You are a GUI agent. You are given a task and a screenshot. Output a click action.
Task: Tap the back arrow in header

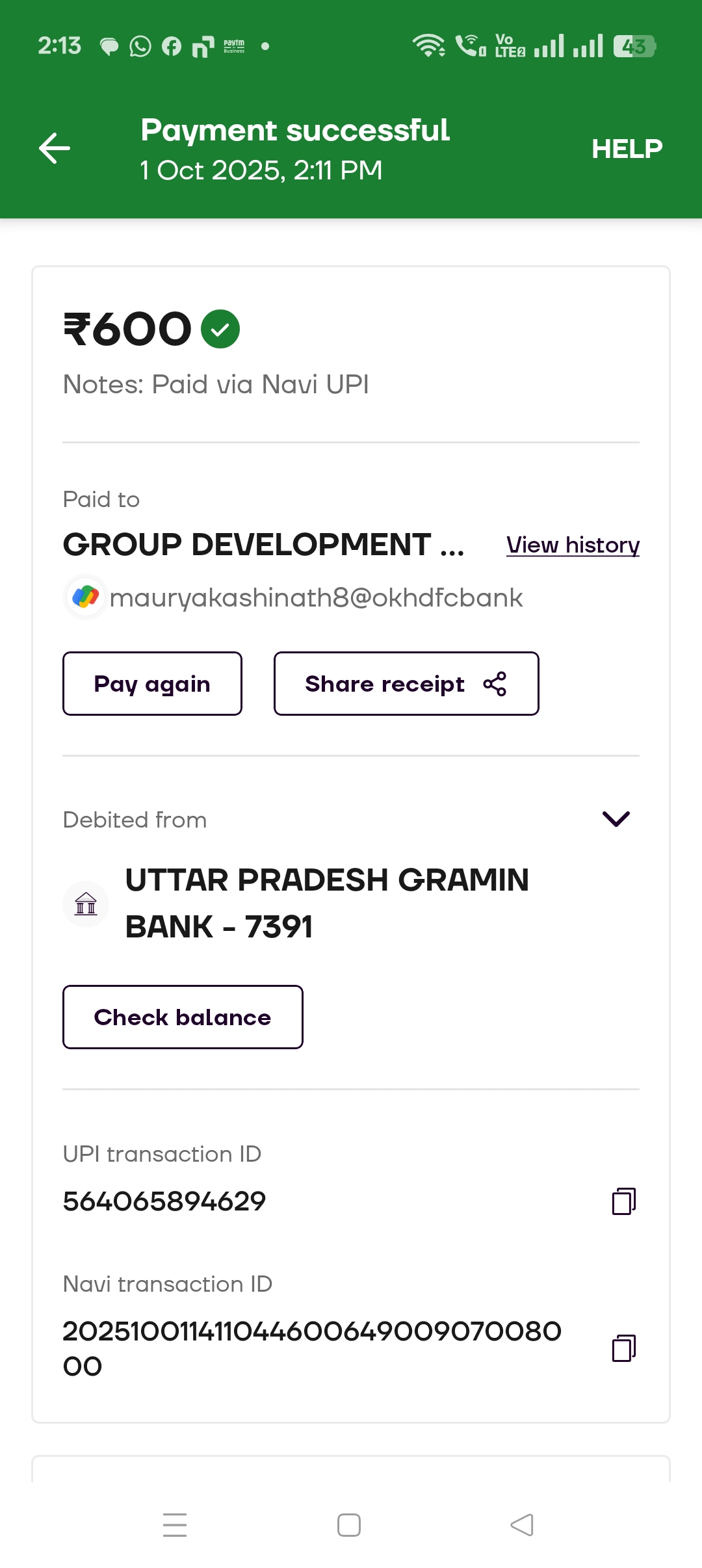(55, 148)
